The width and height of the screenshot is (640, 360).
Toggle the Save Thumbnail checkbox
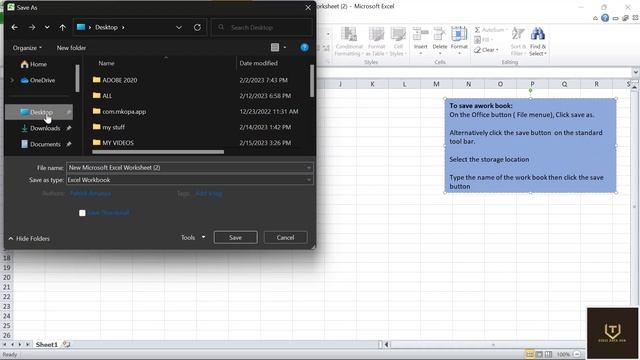click(82, 213)
